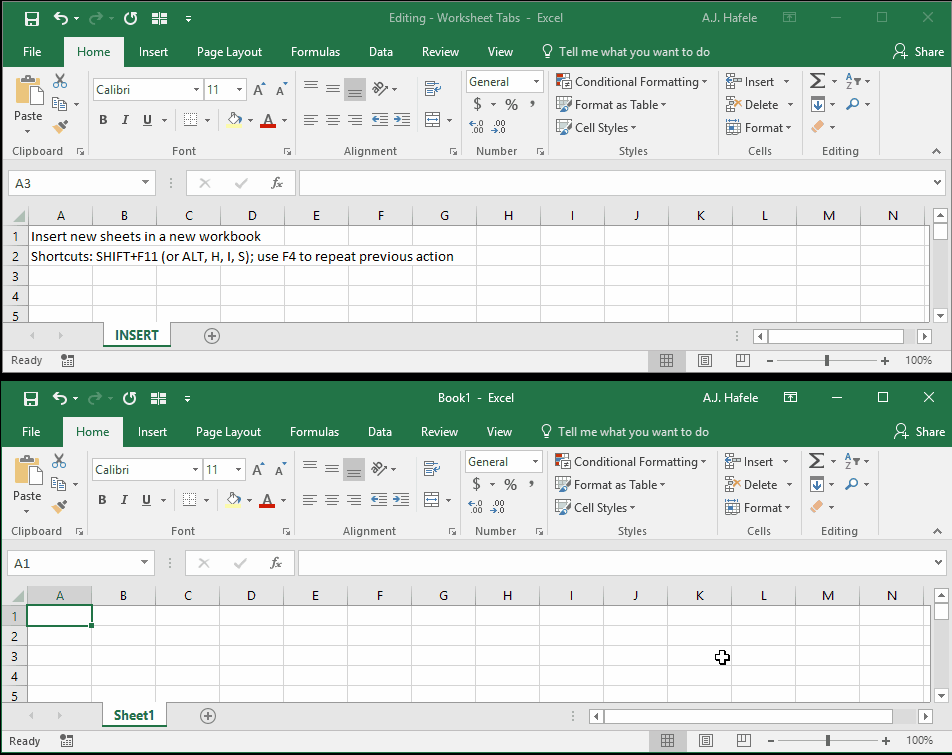
Task: Click zoom slider handle in Worksheet Tabs window
Action: coord(826,361)
